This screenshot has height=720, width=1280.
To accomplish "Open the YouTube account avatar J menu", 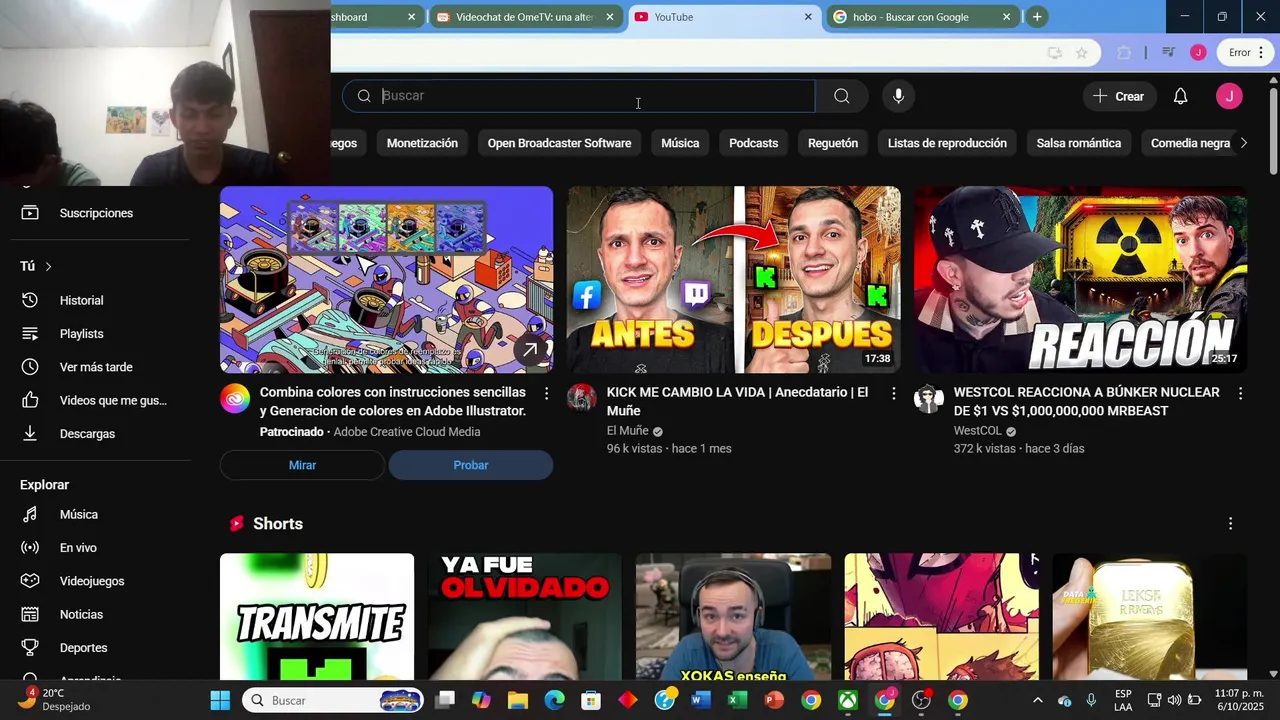I will click(1229, 96).
